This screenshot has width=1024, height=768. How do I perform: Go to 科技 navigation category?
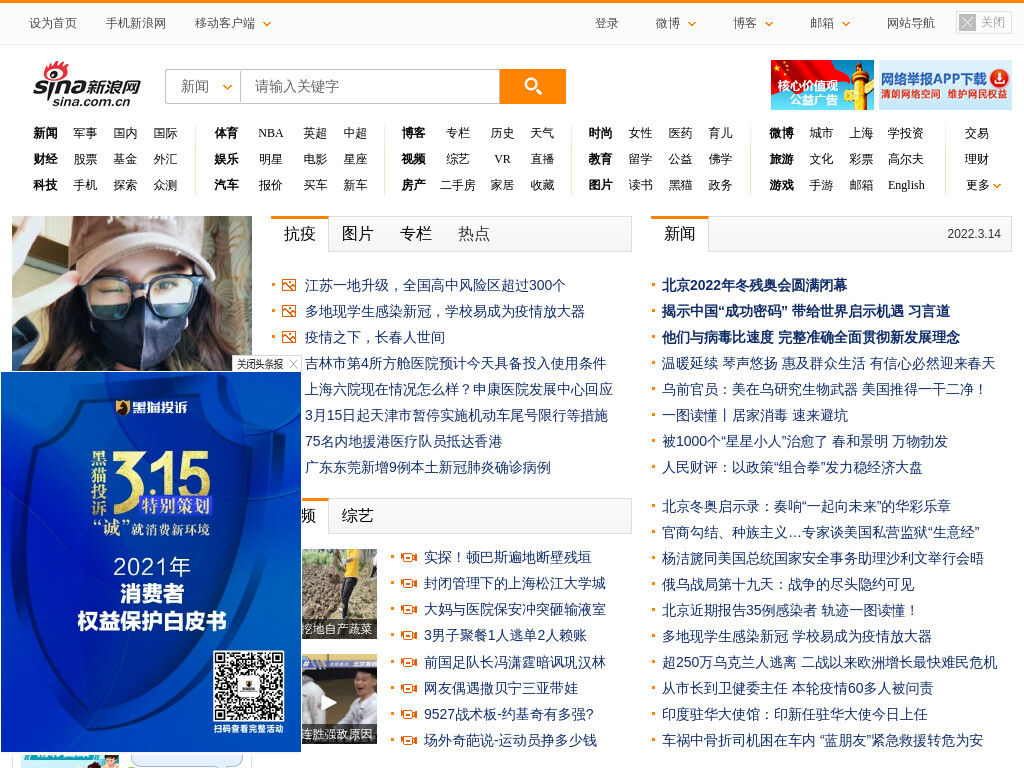pos(45,185)
